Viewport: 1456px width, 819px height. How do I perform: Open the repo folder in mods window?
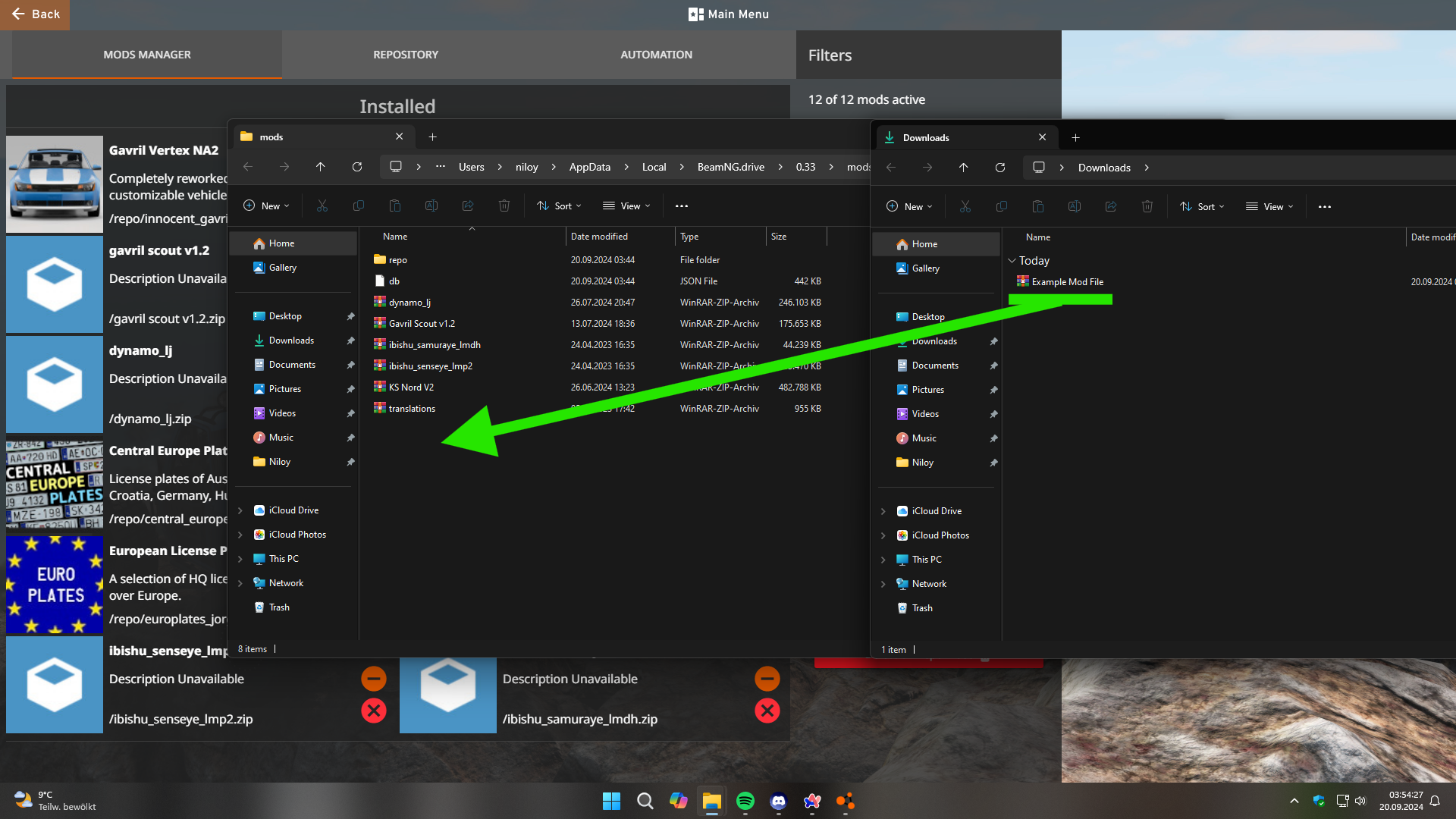pyautogui.click(x=397, y=260)
